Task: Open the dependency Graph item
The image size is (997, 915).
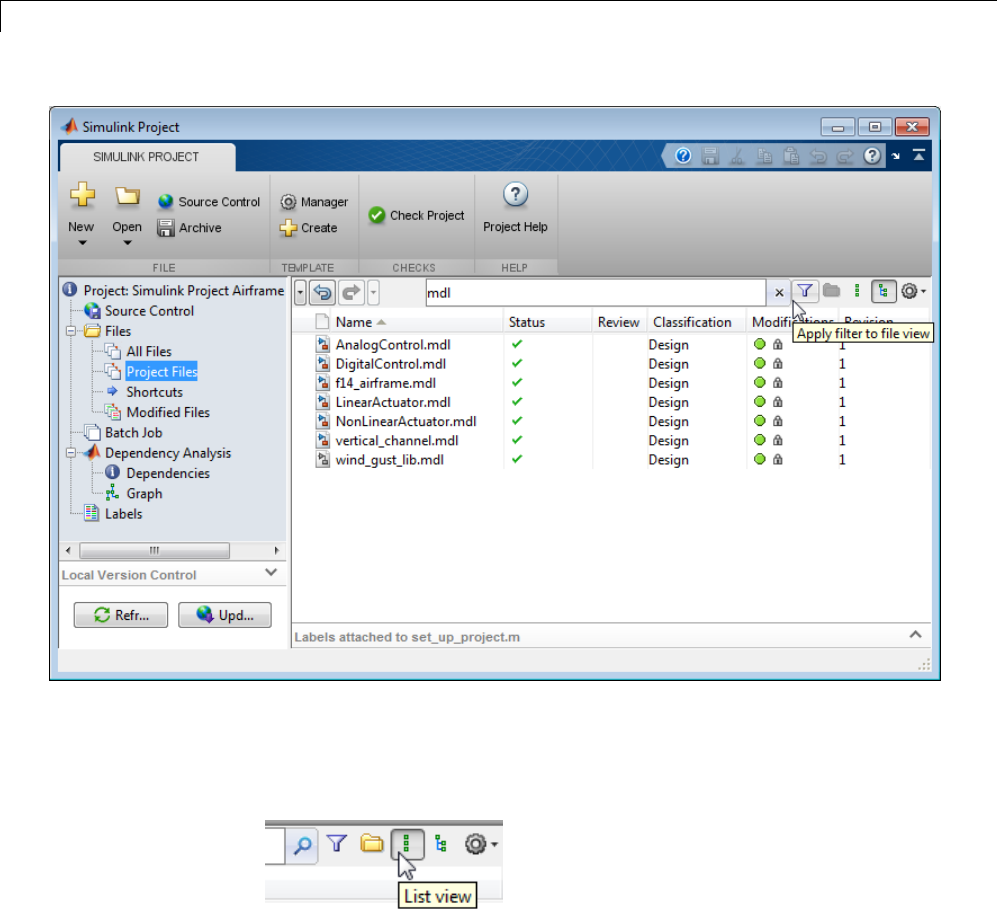Action: coord(144,494)
